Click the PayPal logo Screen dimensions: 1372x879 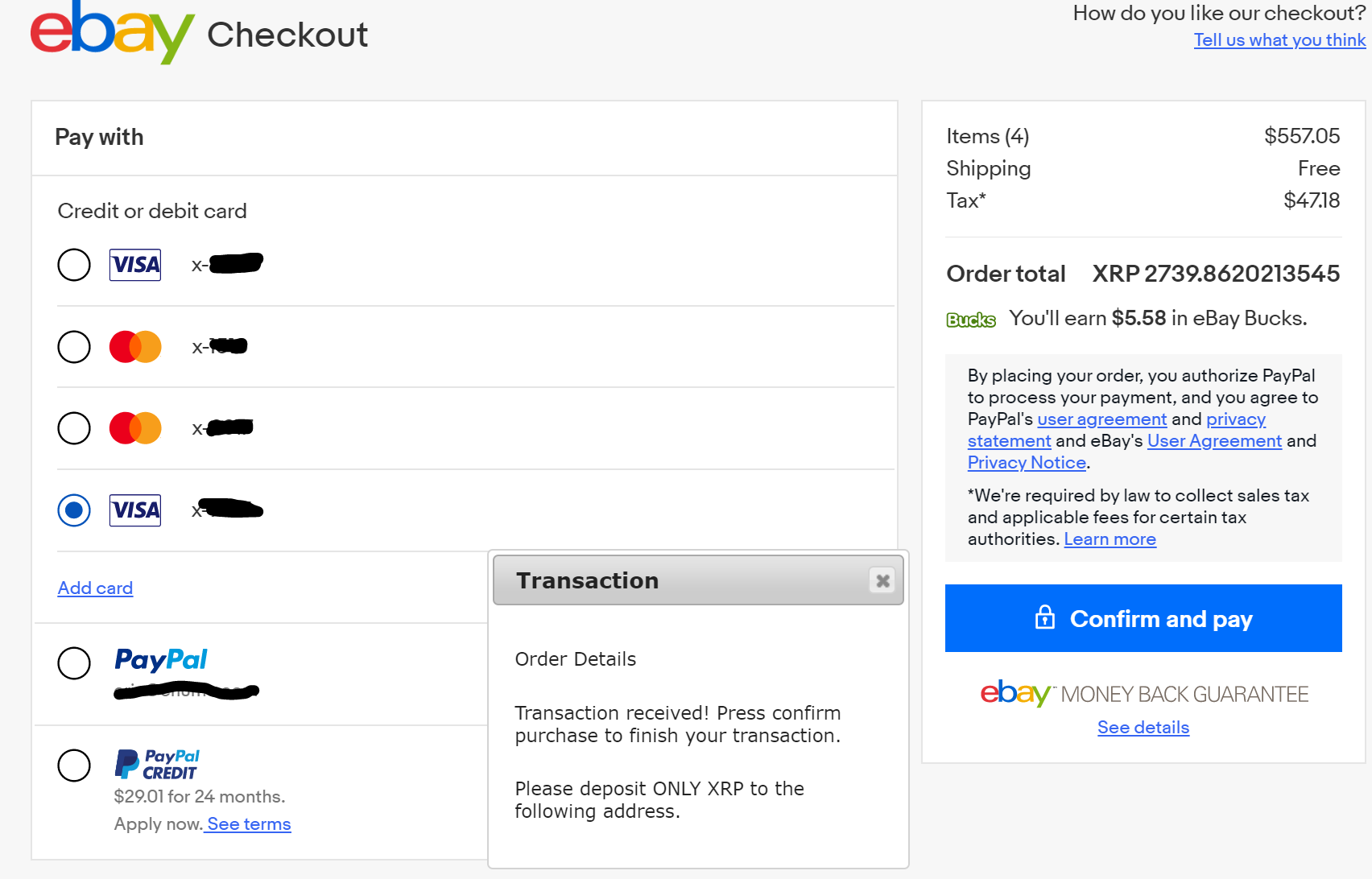(x=161, y=660)
